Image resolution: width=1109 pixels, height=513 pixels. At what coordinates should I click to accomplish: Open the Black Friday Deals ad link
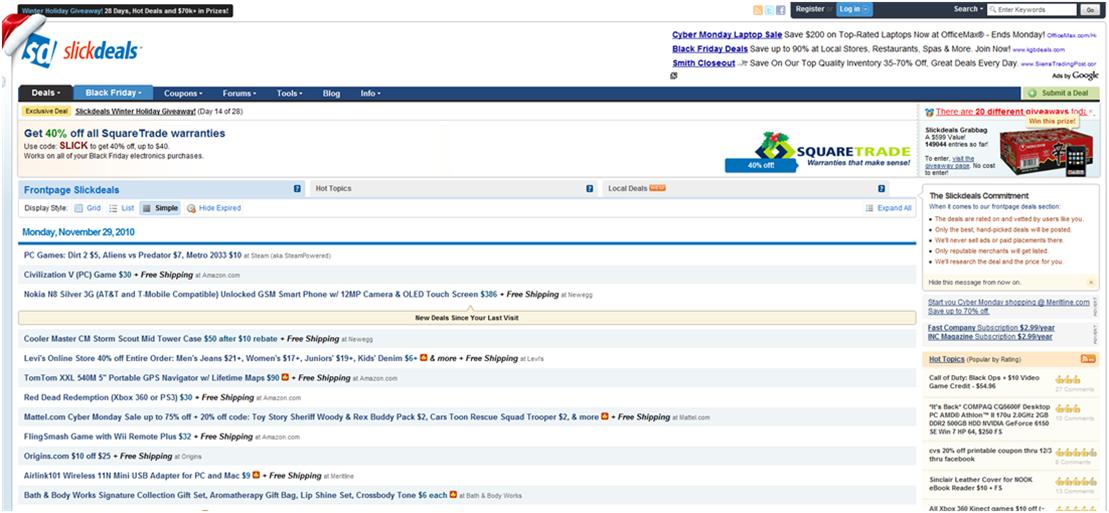(709, 49)
